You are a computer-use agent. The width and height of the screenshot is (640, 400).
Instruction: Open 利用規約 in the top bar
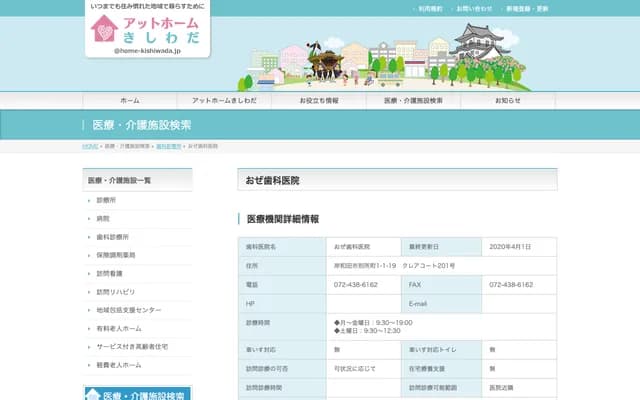[431, 9]
